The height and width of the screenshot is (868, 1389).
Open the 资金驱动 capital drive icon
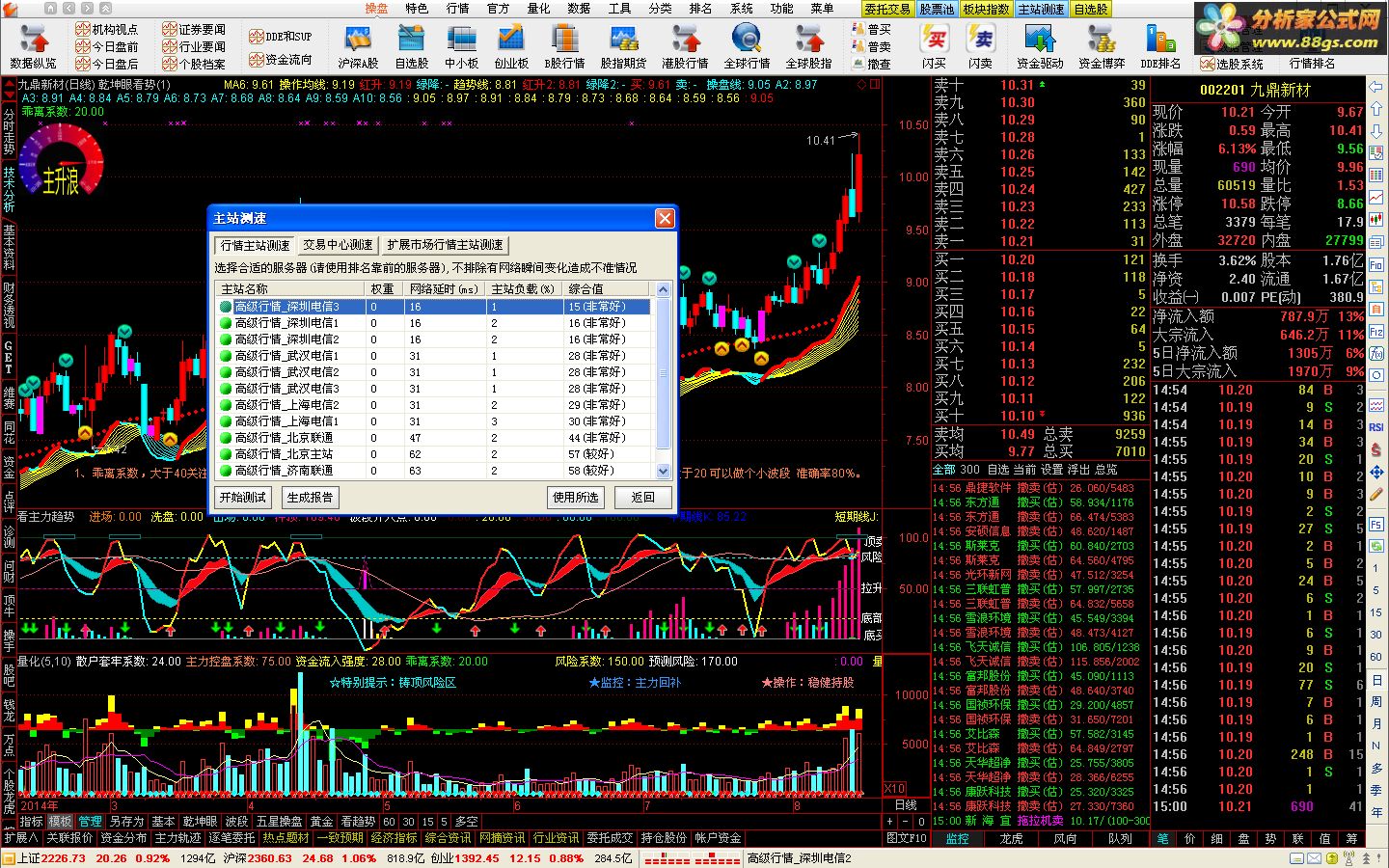point(1040,46)
